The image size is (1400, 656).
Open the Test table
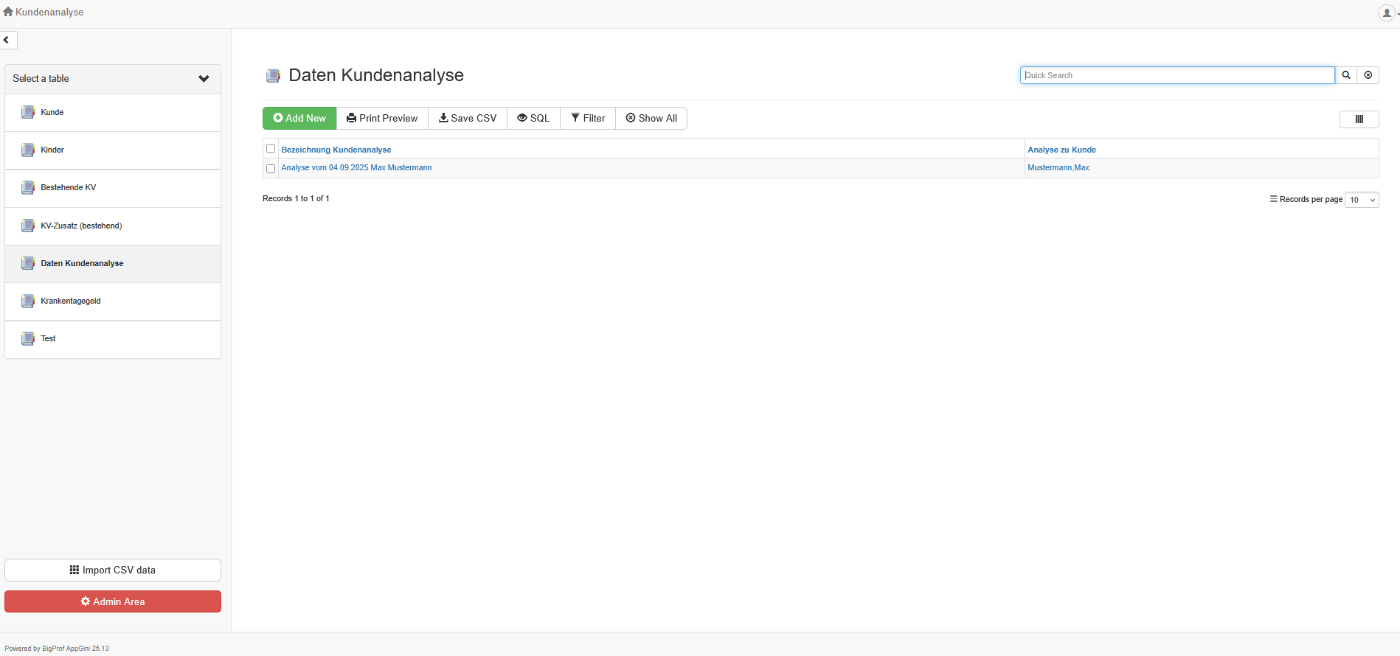pyautogui.click(x=113, y=340)
